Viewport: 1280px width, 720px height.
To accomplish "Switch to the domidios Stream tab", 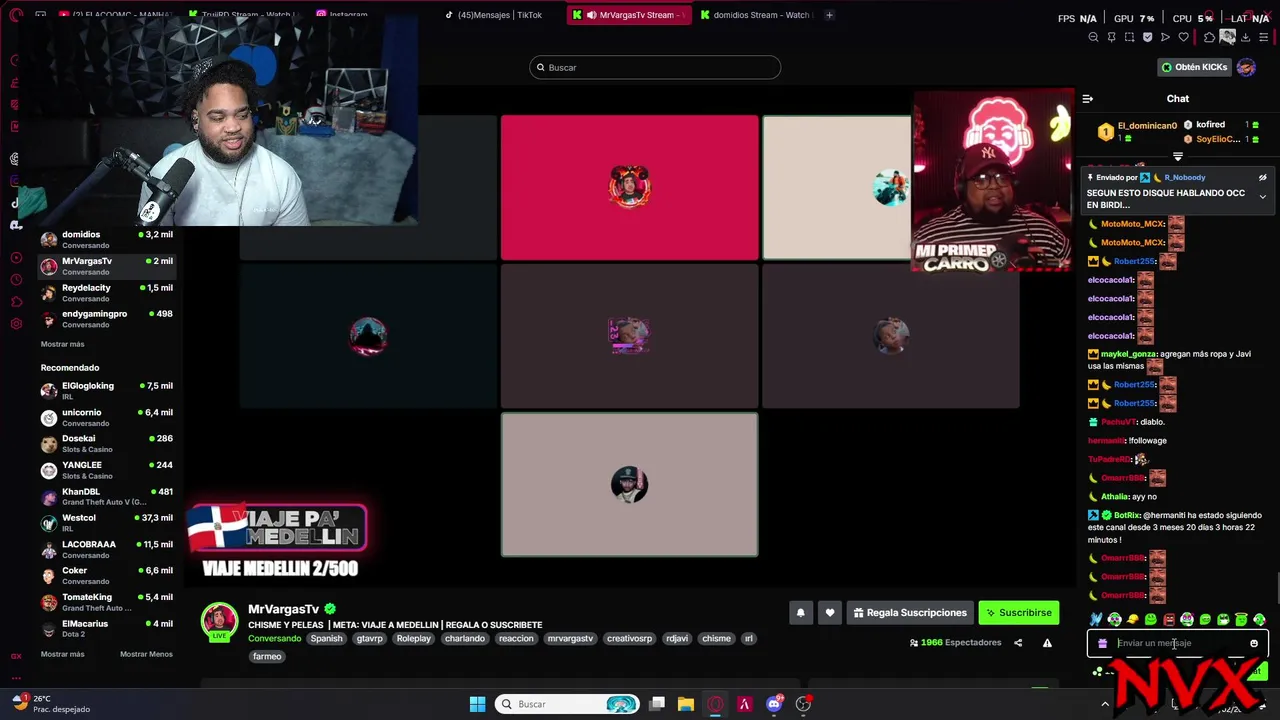I will [755, 15].
